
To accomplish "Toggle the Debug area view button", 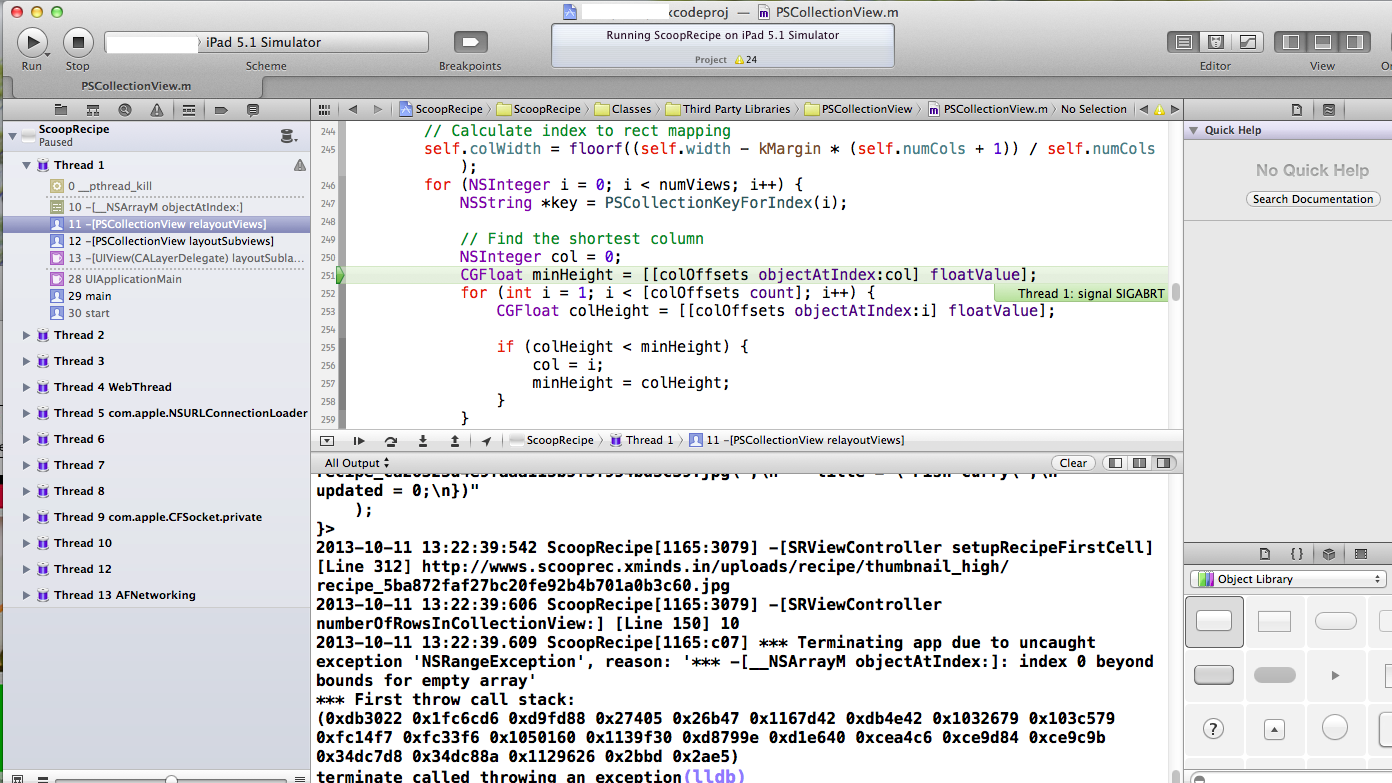I will [1323, 42].
